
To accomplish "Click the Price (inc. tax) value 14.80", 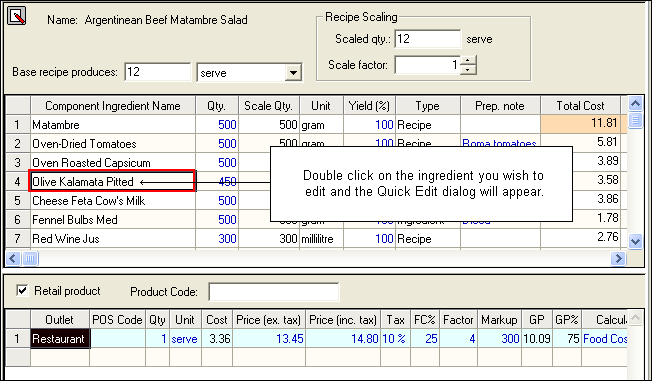I will pos(343,339).
